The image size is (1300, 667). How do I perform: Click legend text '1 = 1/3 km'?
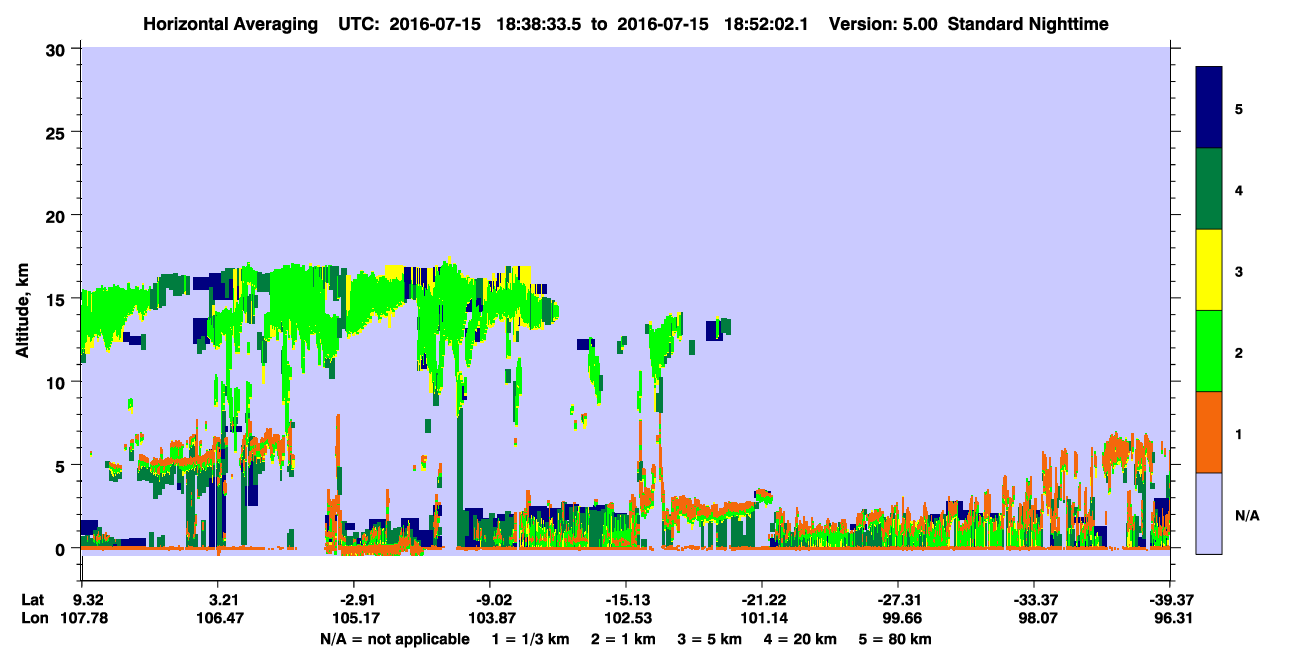530,639
